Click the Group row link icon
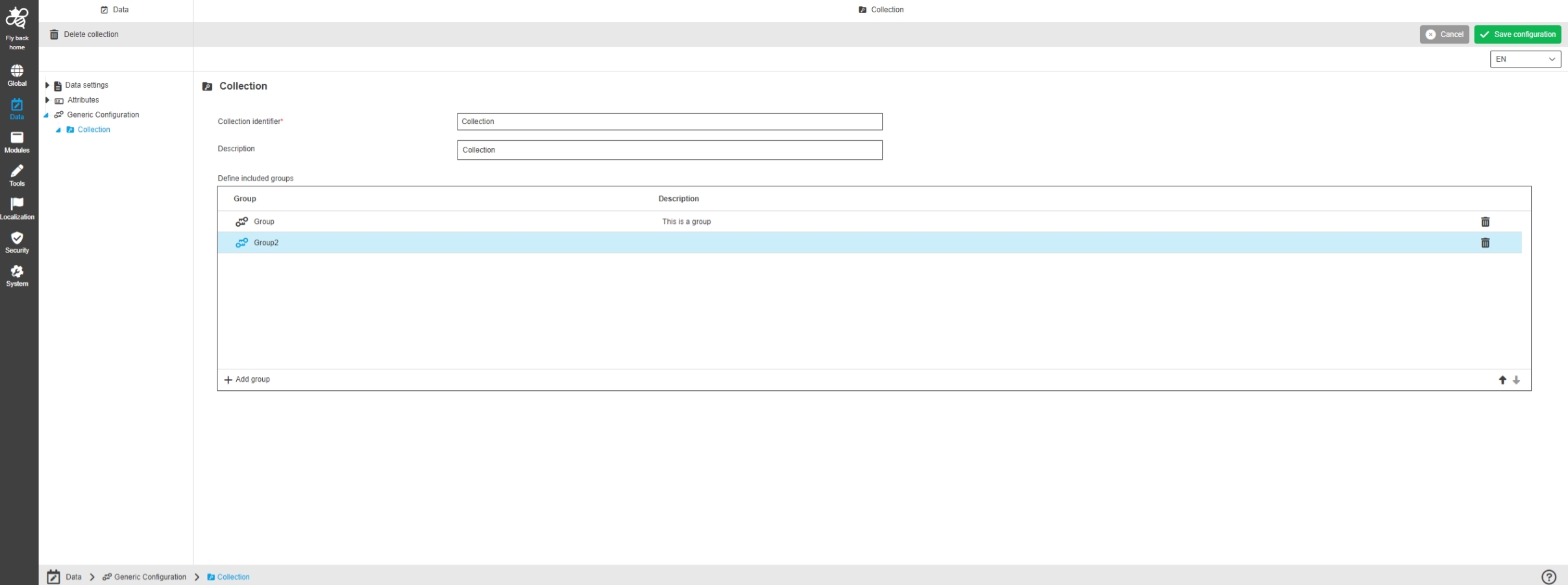Screen dimensions: 1568x585 click(241, 221)
